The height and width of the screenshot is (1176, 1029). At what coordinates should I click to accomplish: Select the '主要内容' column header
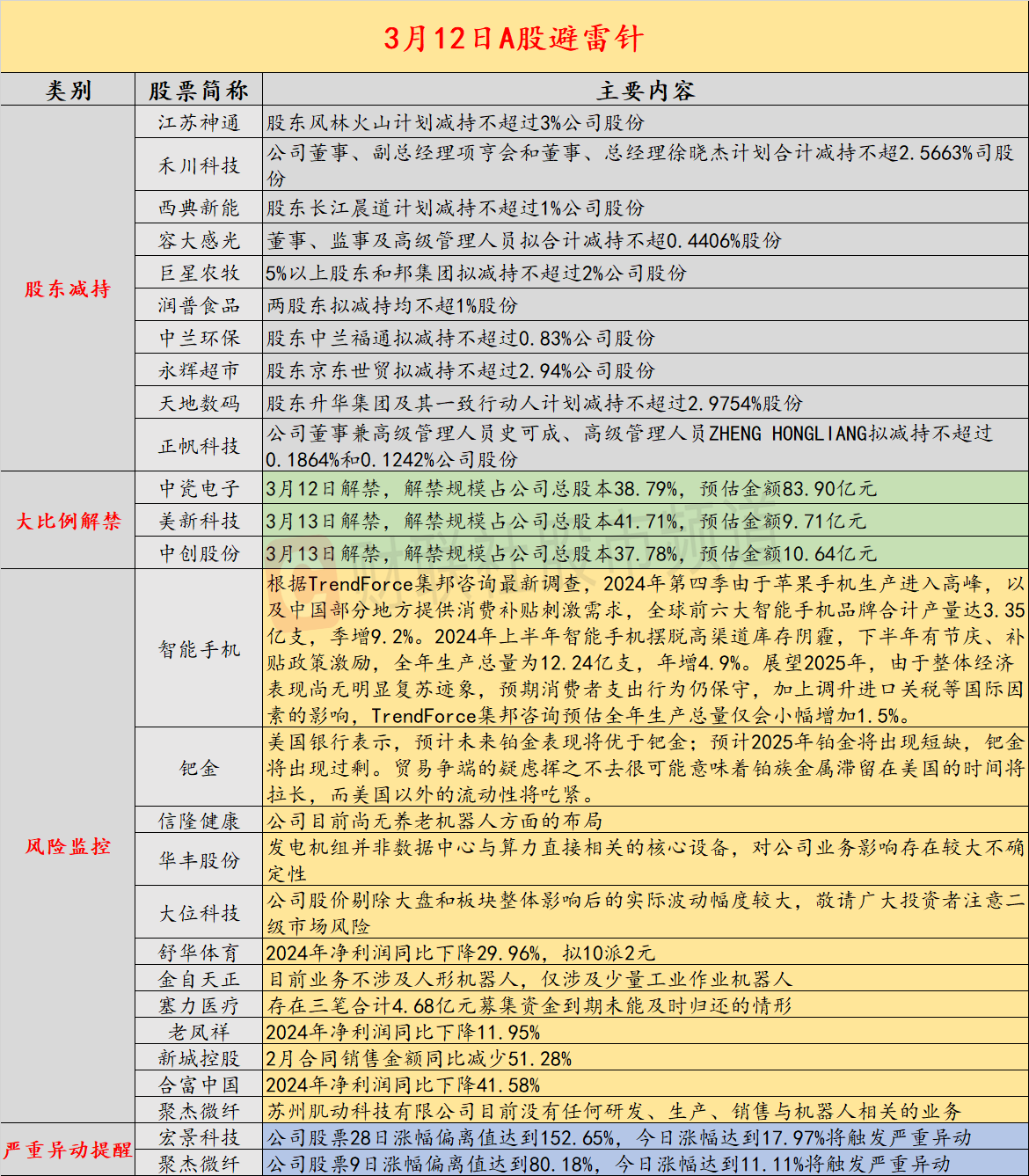[x=646, y=90]
